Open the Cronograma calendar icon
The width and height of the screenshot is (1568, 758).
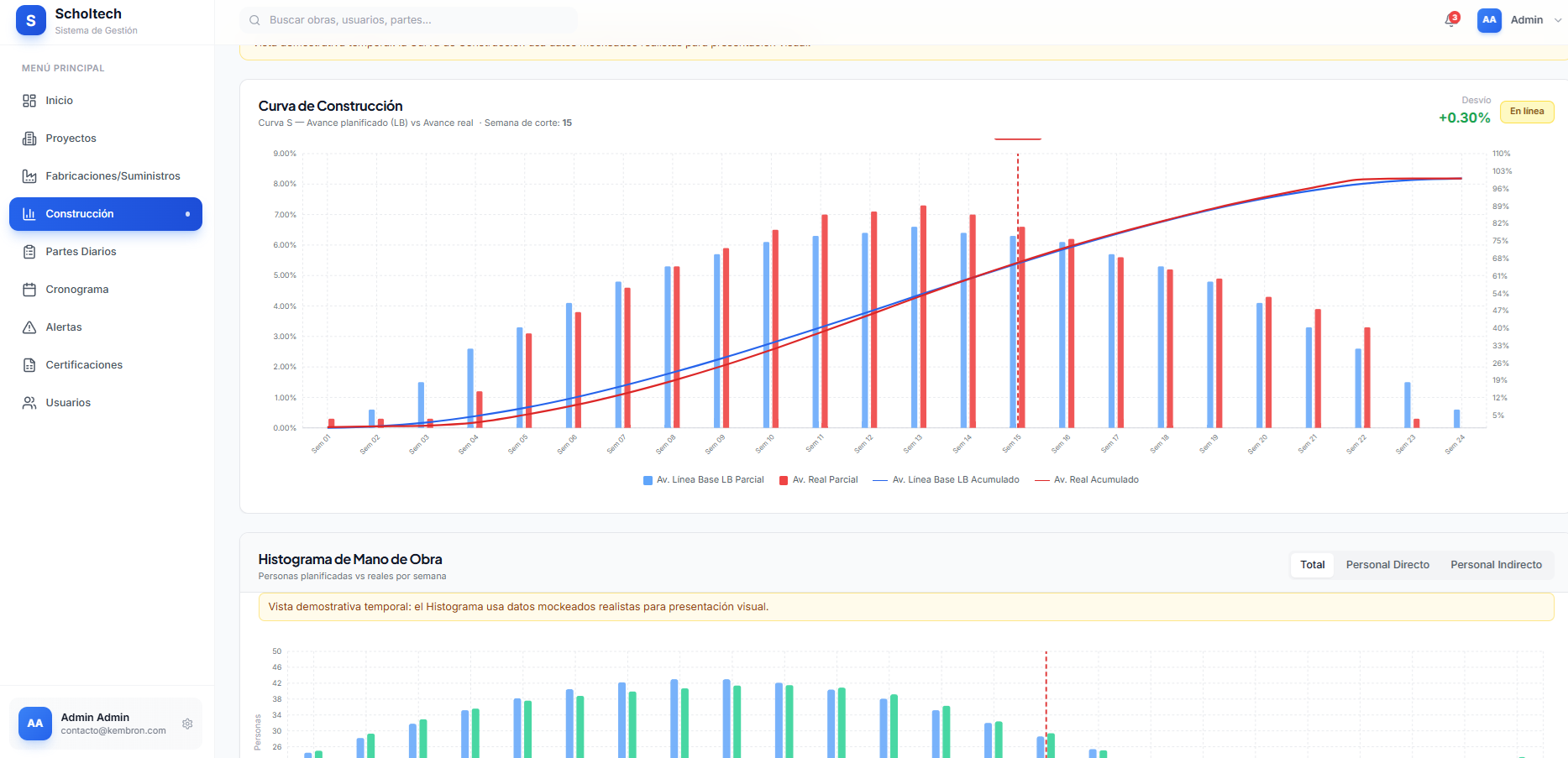tap(30, 289)
